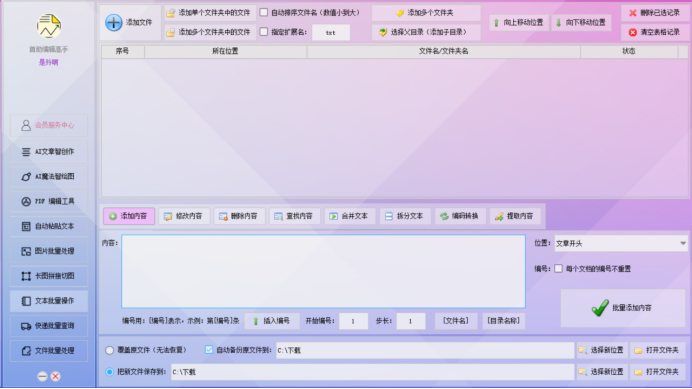The image size is (692, 389).
Task: Click [目录名称] placeholder button
Action: (504, 321)
